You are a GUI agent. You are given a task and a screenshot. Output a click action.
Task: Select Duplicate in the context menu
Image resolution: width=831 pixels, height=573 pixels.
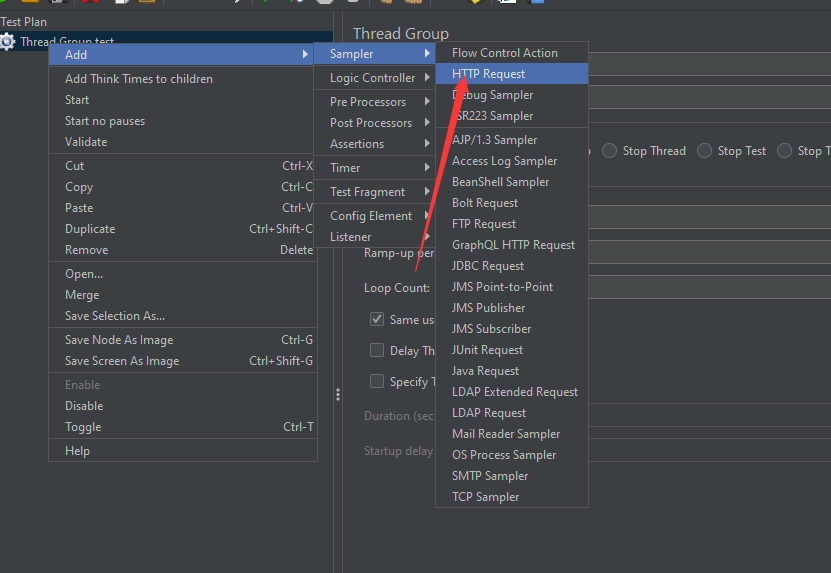pyautogui.click(x=90, y=229)
